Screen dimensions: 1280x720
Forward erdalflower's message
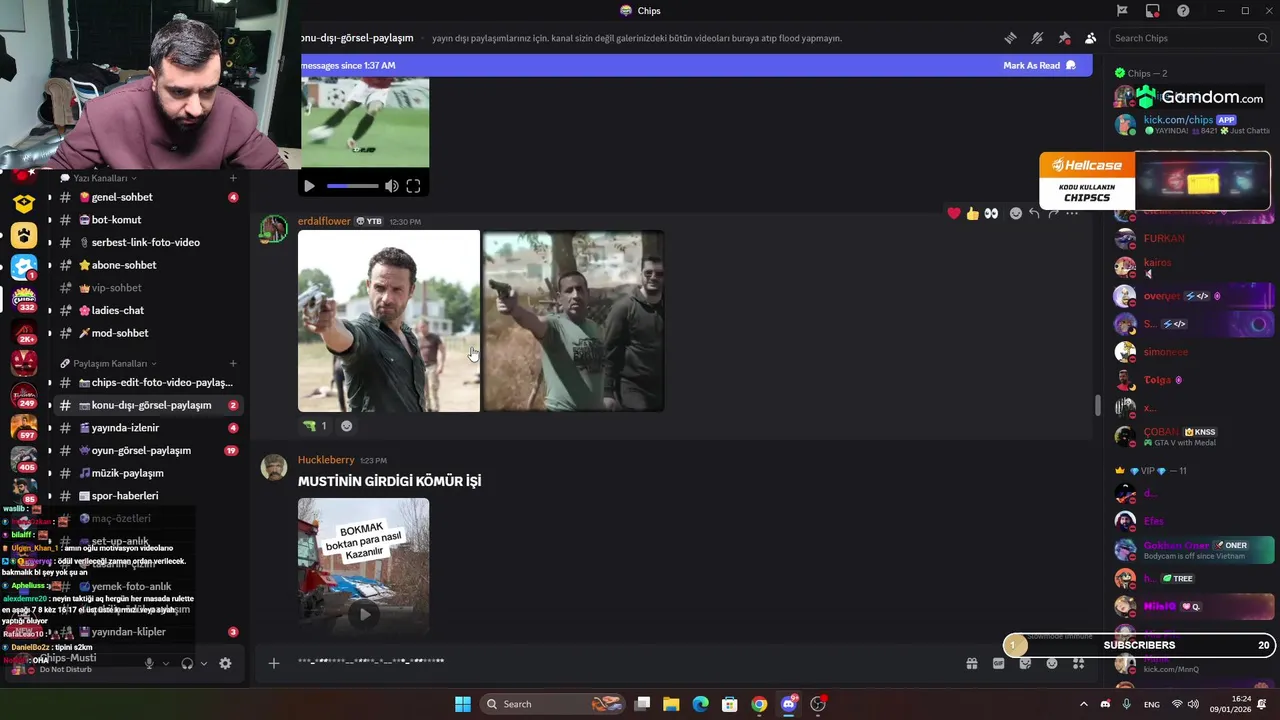1053,213
